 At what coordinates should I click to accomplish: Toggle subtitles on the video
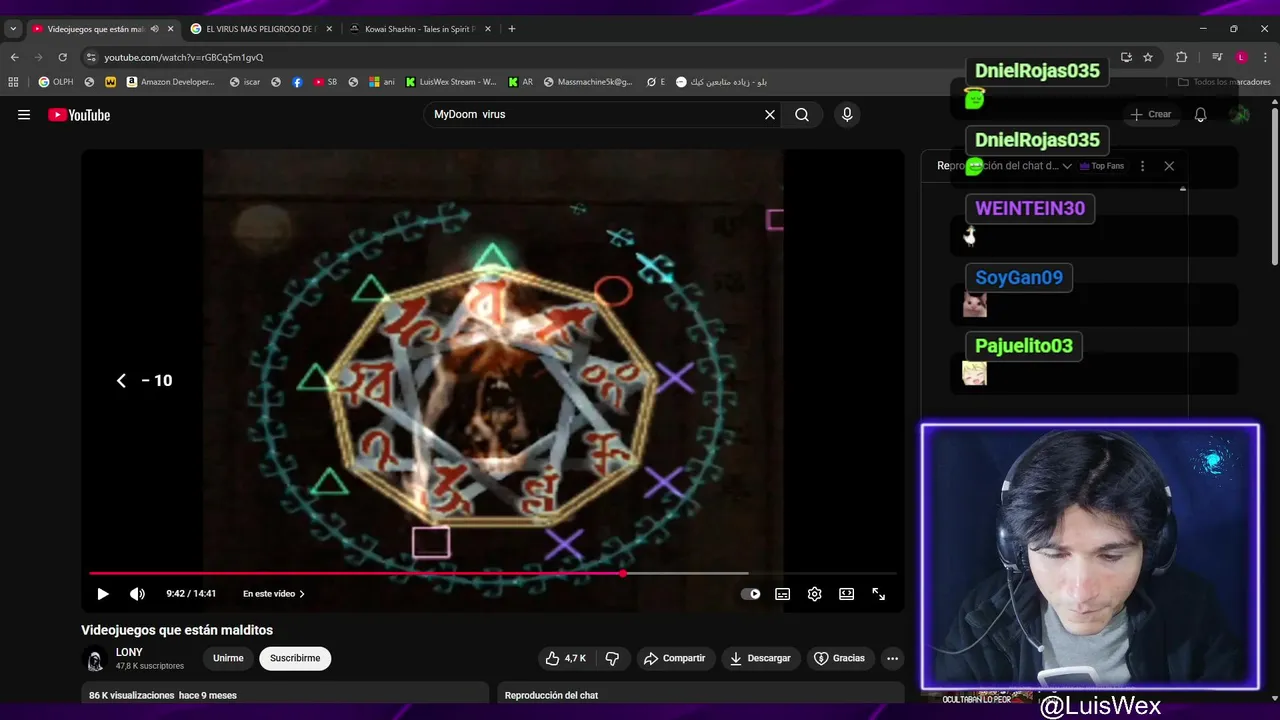pos(783,594)
